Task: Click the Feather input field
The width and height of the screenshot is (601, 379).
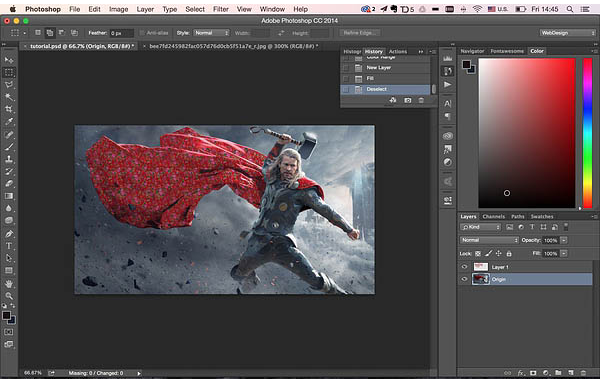Action: tap(122, 33)
